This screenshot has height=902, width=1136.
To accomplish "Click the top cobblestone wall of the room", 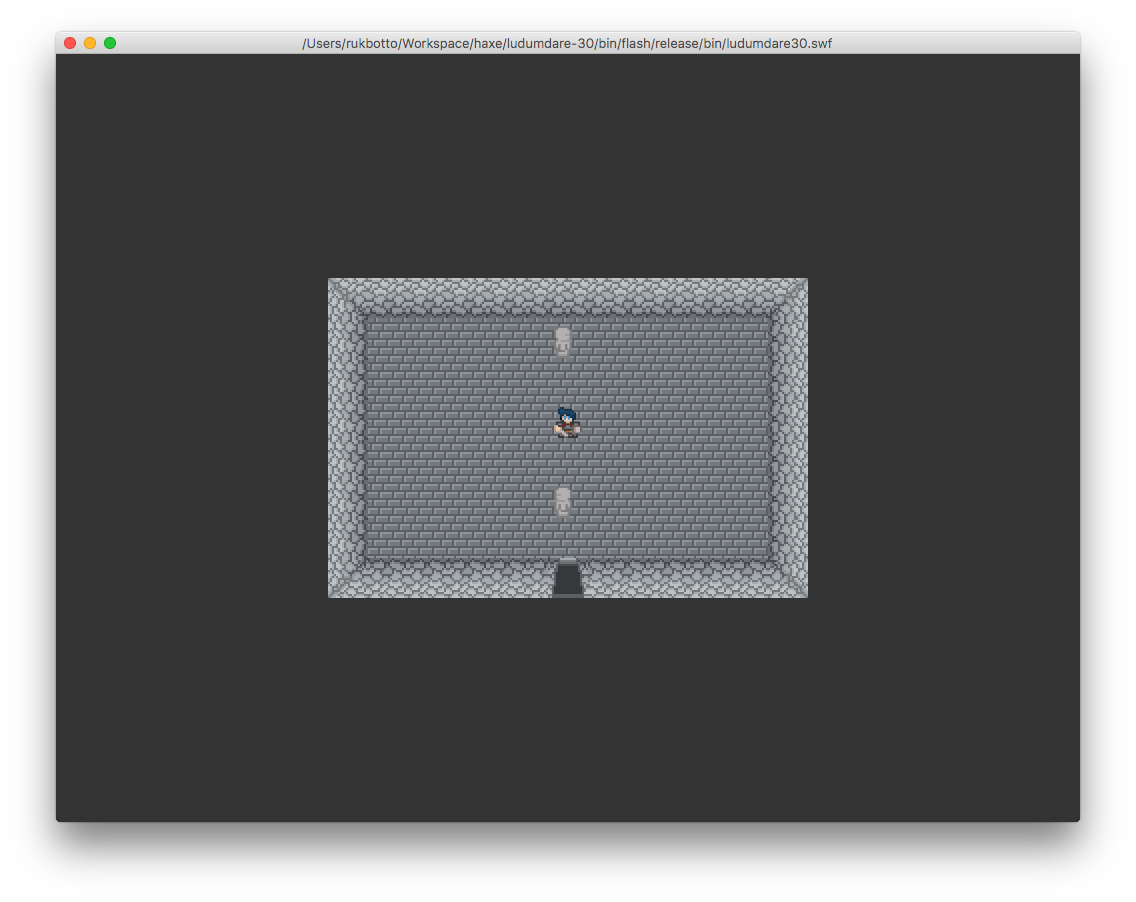I will (567, 295).
